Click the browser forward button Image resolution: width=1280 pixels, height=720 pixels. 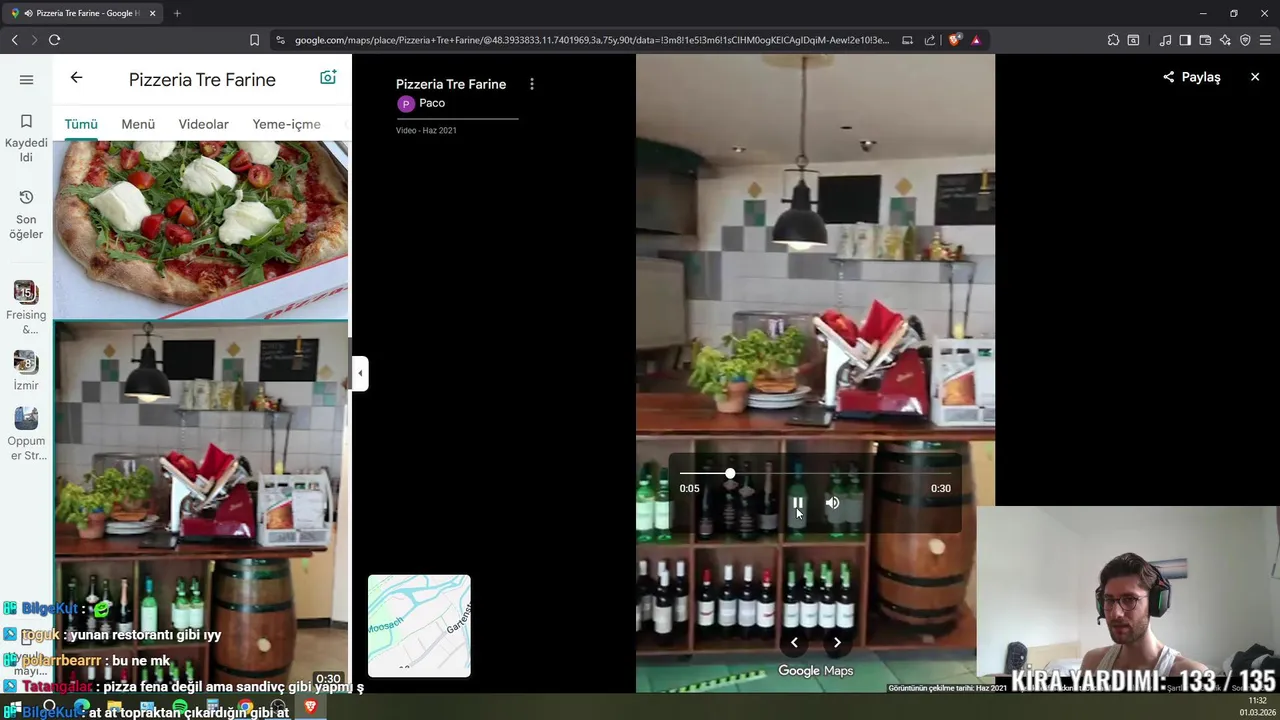click(34, 40)
